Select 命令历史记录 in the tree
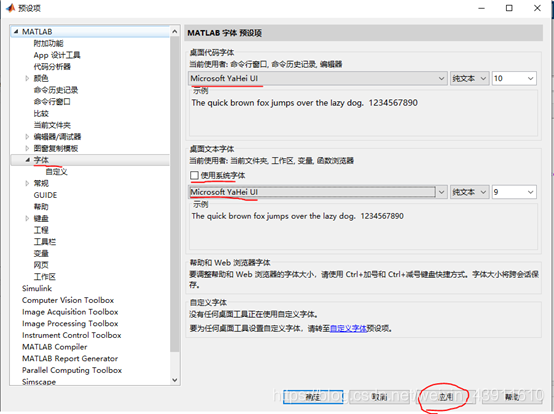The image size is (554, 414). (56, 90)
